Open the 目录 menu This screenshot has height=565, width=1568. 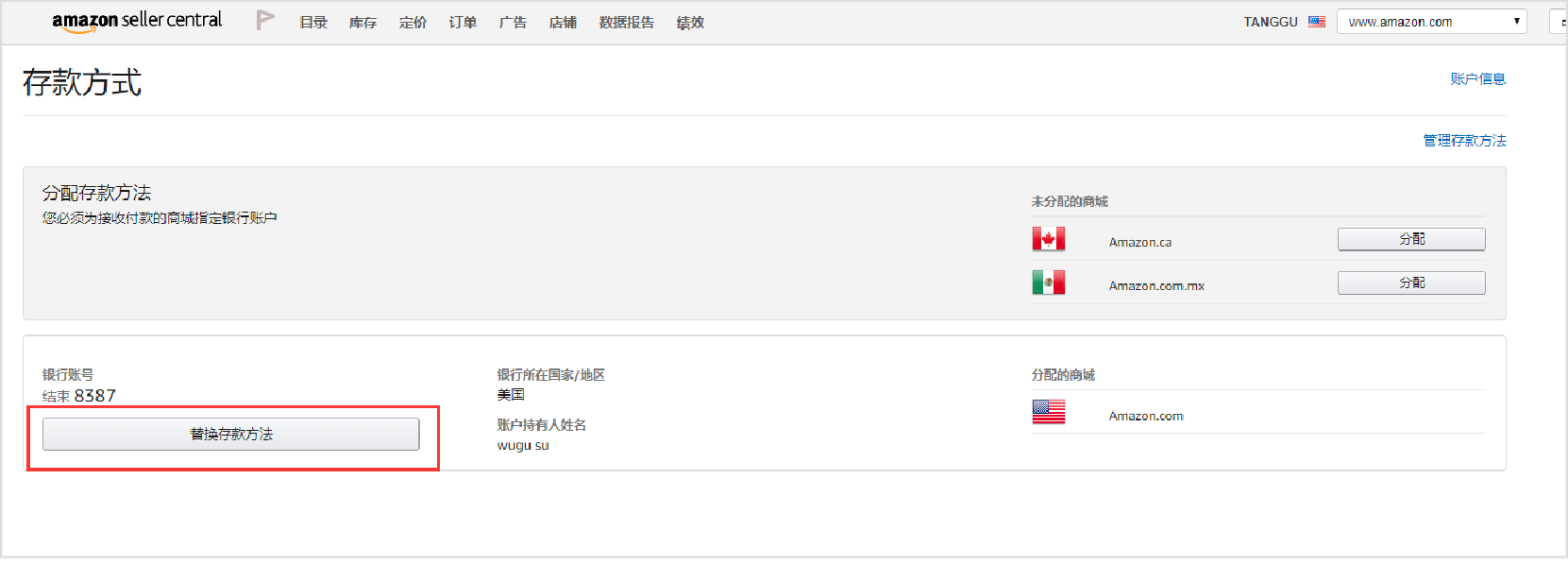click(x=313, y=23)
